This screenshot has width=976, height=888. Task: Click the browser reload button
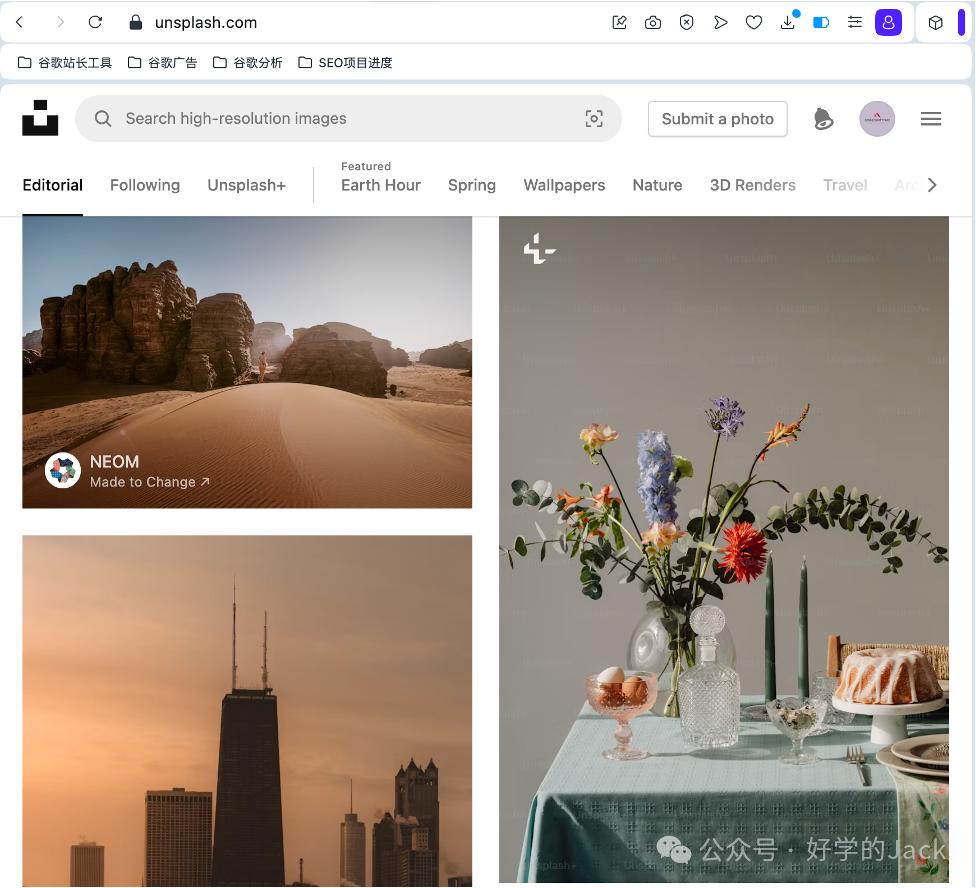point(95,22)
